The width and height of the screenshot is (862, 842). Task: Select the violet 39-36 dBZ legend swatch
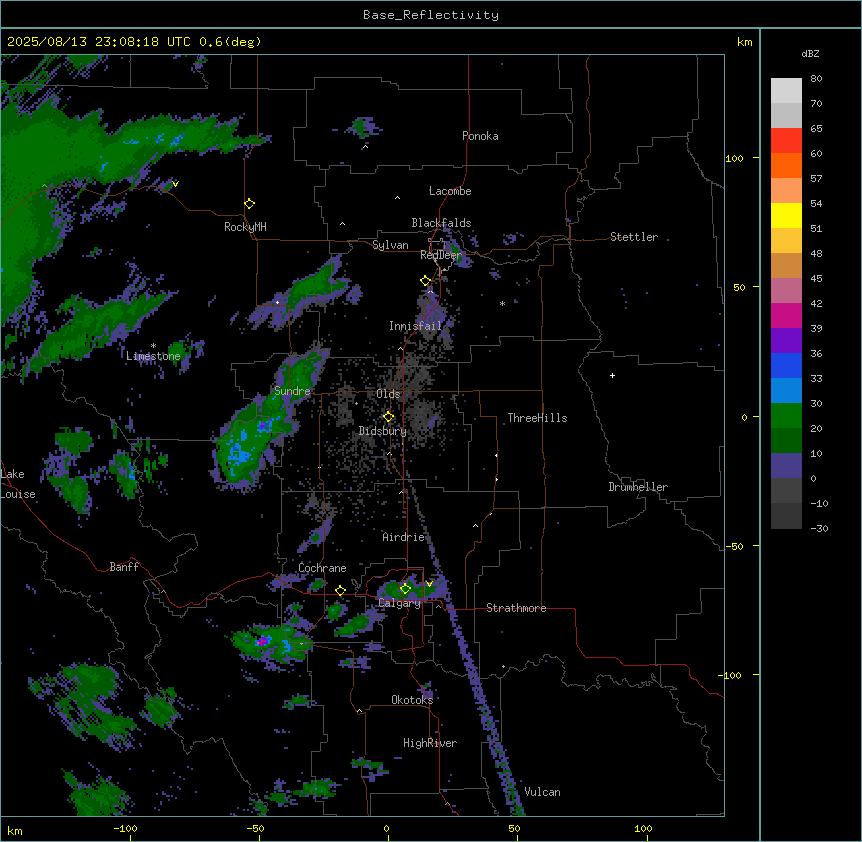(x=786, y=341)
